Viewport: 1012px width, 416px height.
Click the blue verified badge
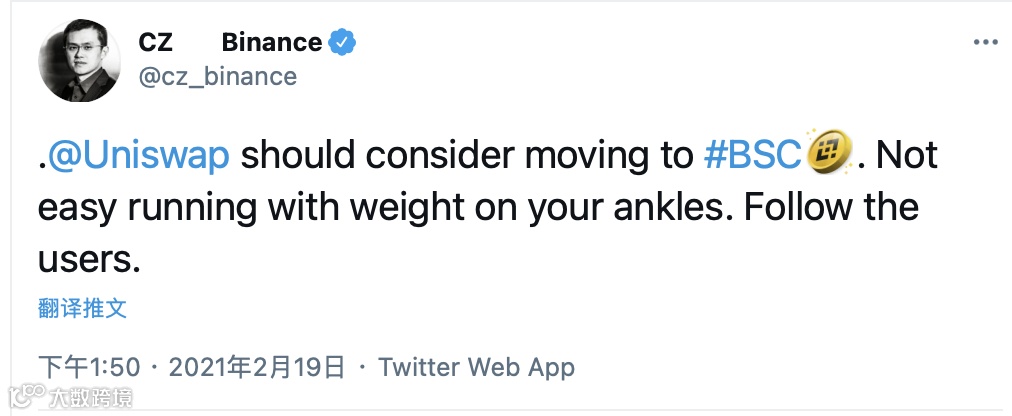tap(343, 43)
